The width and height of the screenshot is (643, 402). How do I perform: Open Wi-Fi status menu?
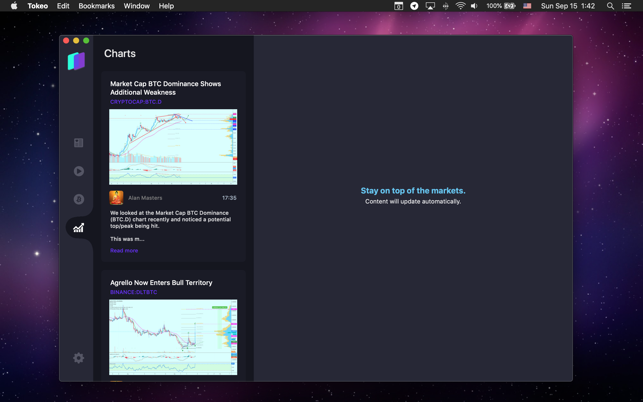pyautogui.click(x=461, y=6)
